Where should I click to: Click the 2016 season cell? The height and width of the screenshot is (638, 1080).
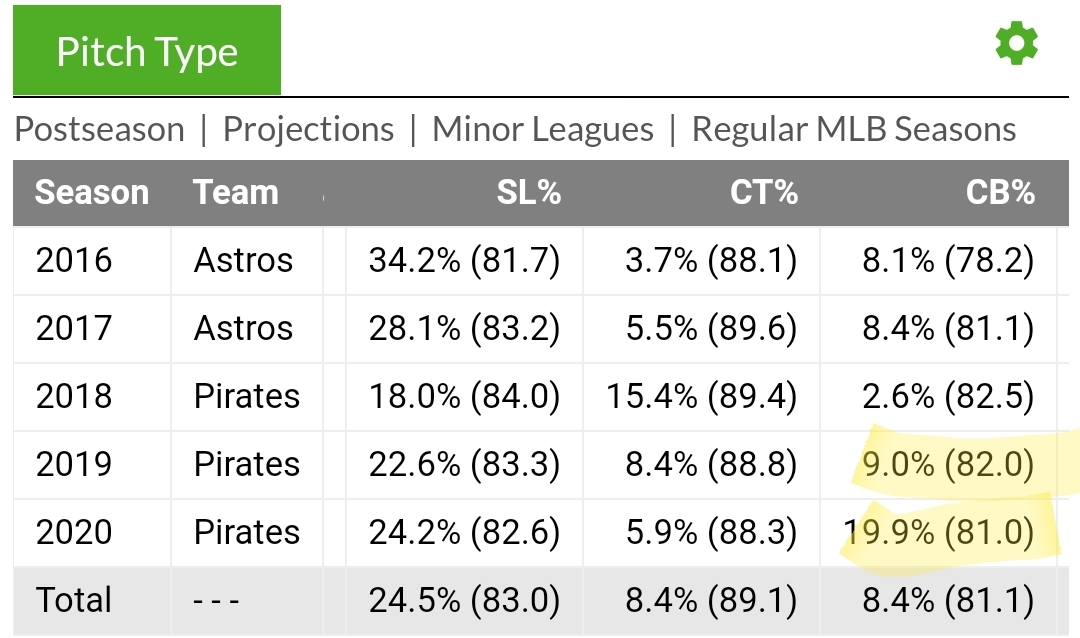(x=74, y=260)
